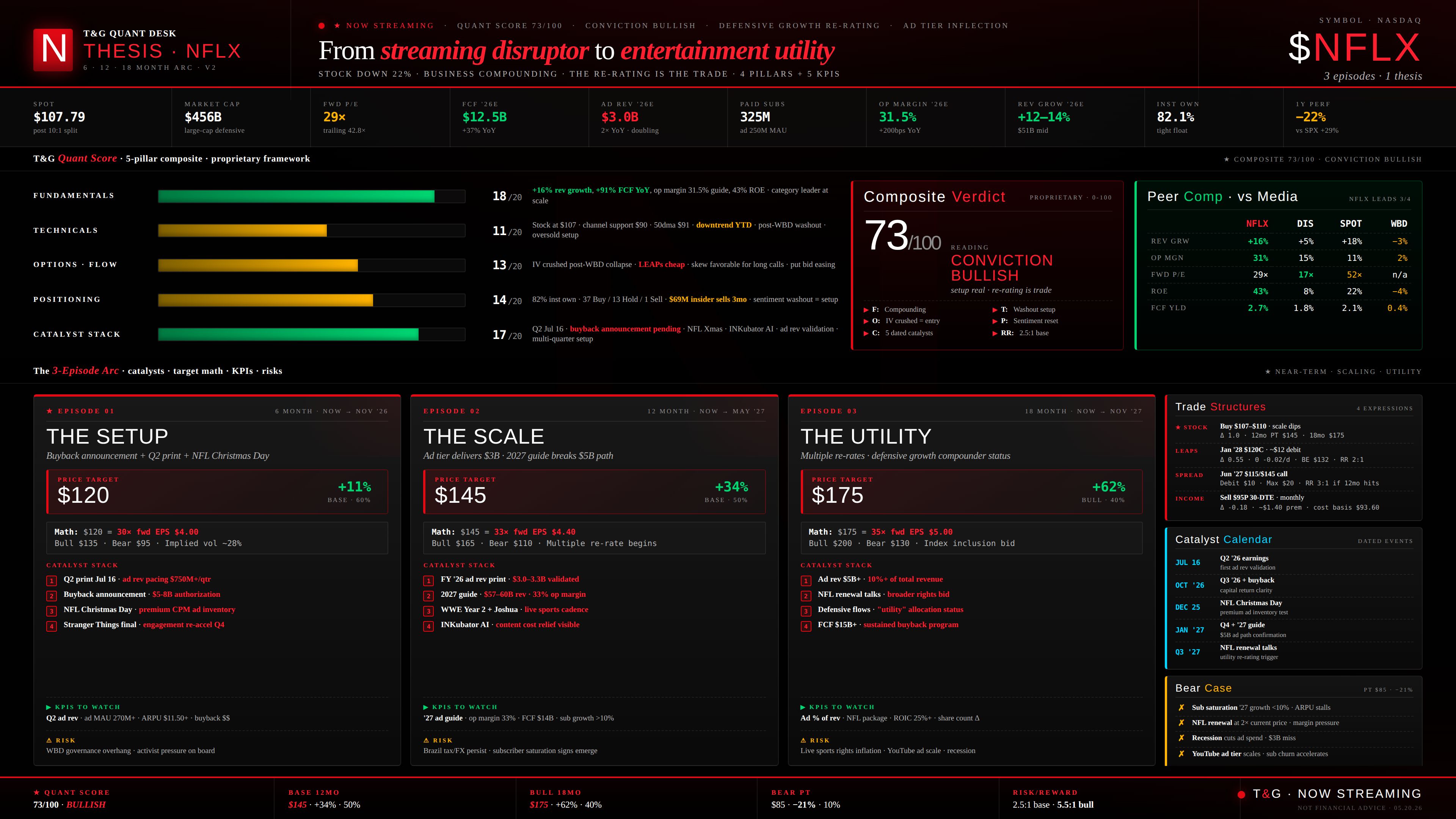This screenshot has width=1456, height=819.
Task: Click the star icon beside STOCK trade structure
Action: 1178,427
